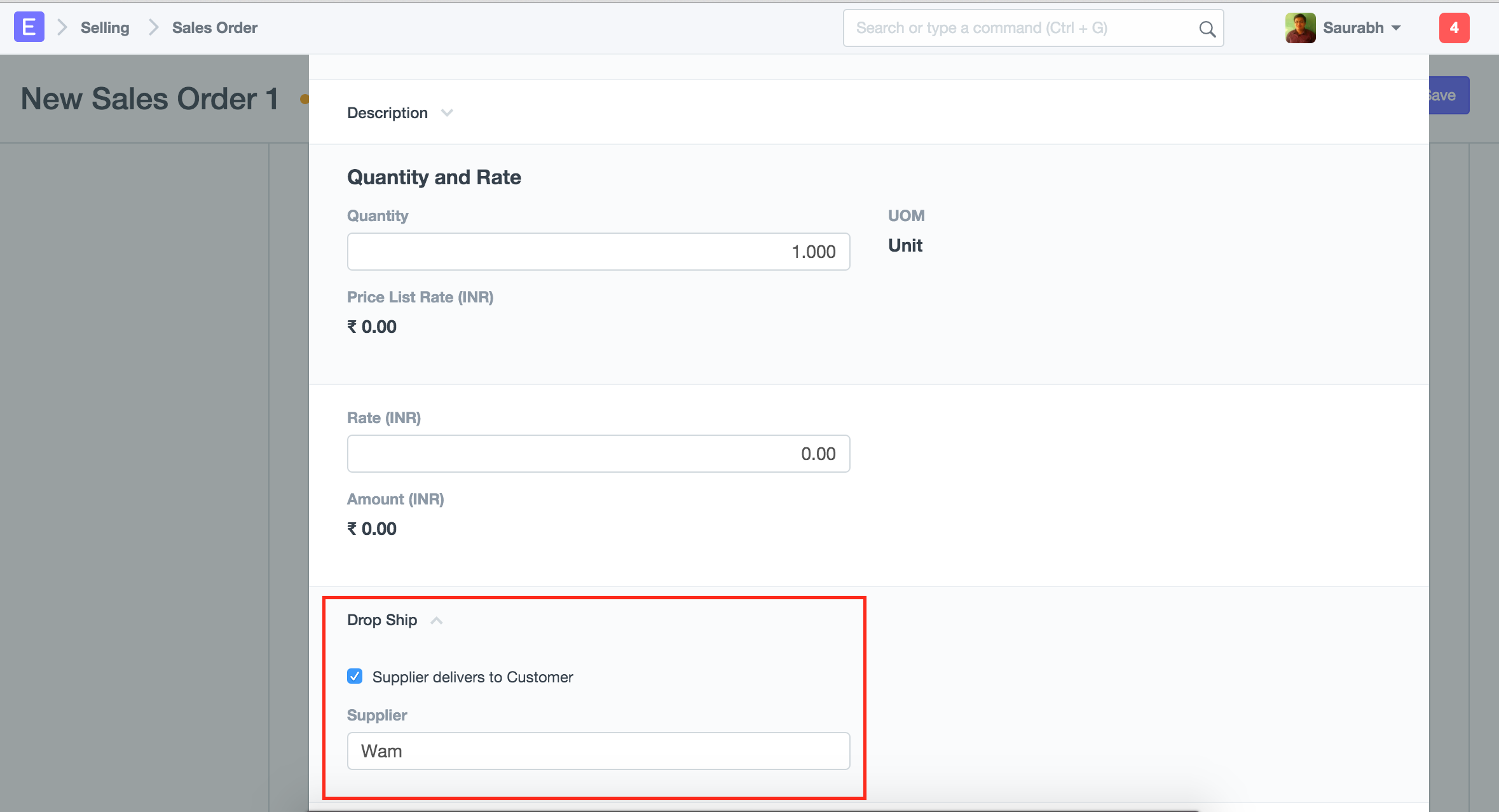Expand the Description section chevron

tap(447, 113)
